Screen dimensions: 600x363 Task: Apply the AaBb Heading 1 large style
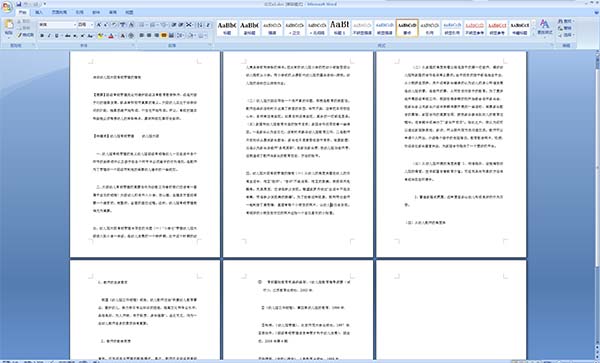click(x=339, y=28)
